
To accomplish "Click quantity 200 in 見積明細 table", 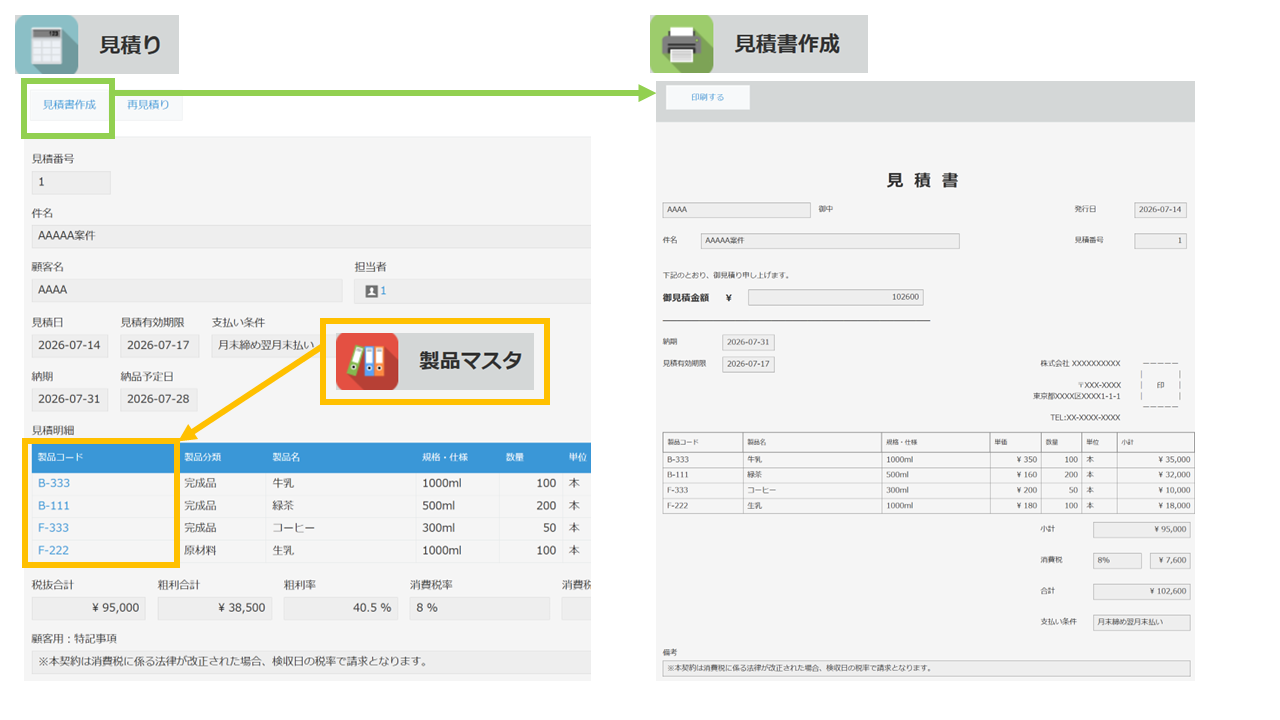I will tap(546, 506).
